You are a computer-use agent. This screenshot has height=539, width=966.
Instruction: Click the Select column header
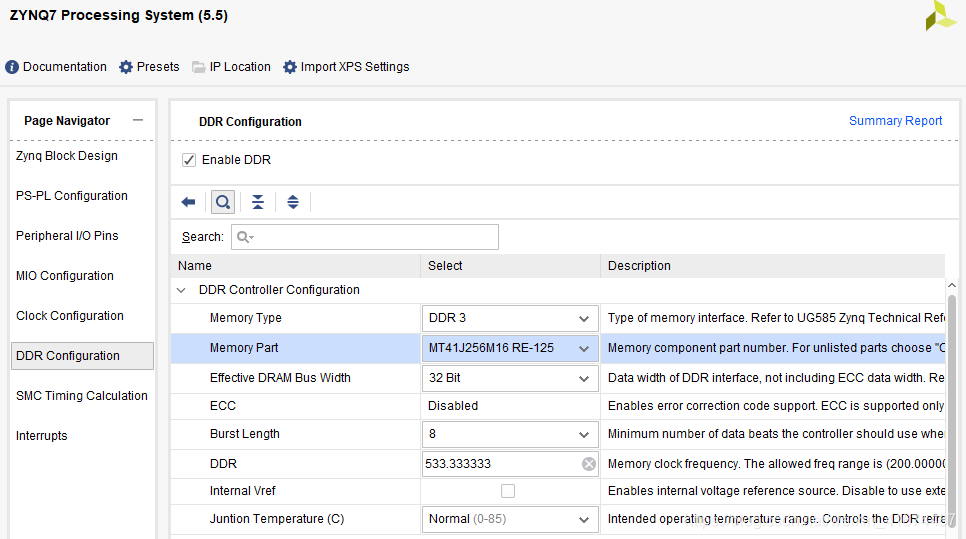[510, 266]
